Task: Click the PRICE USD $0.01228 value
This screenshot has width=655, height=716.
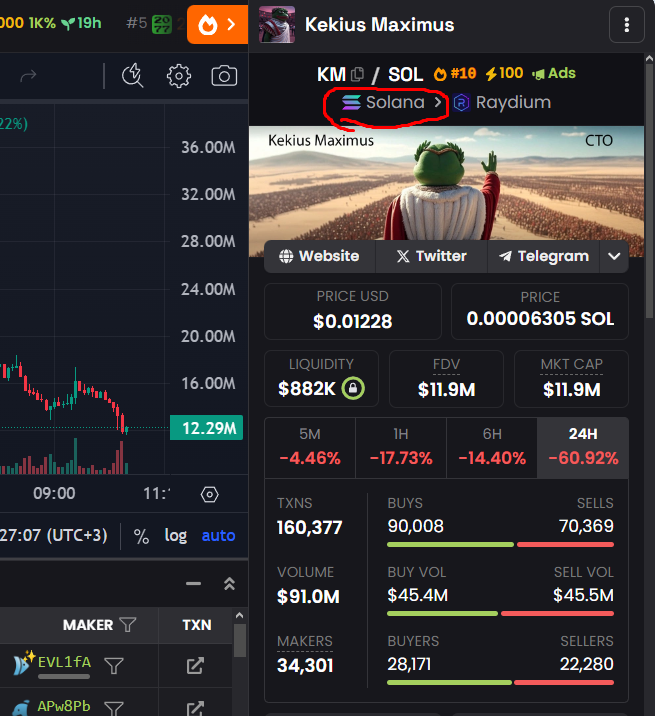Action: point(353,322)
